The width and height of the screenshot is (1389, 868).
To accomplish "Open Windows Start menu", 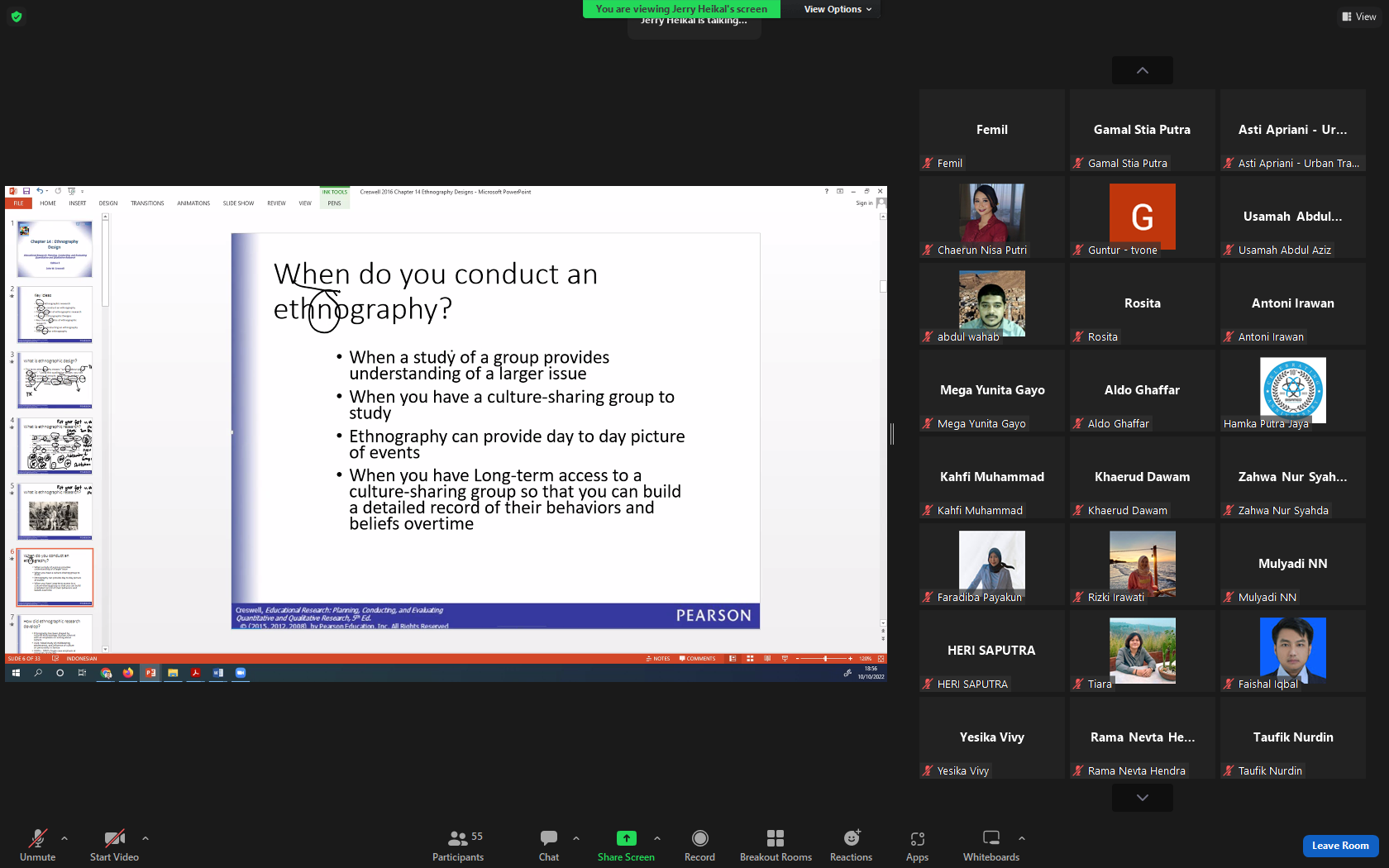I will coord(16,673).
